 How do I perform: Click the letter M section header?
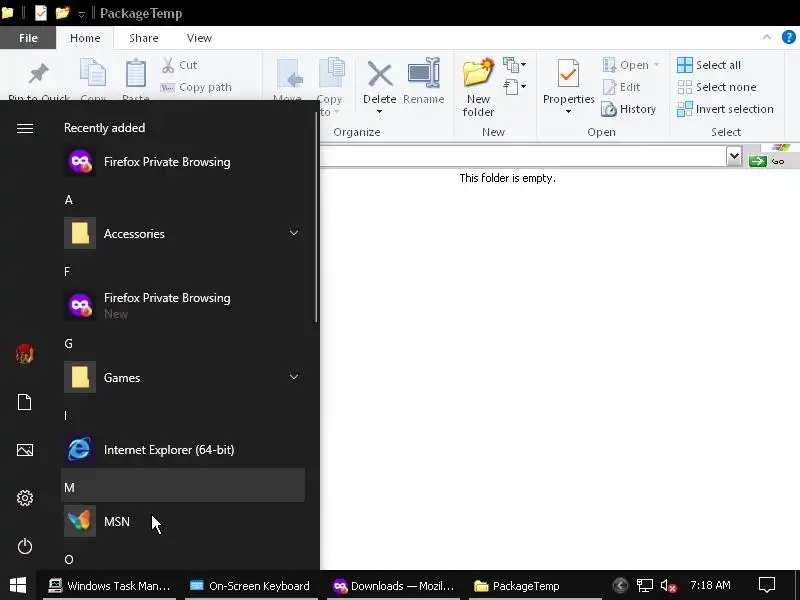(183, 485)
